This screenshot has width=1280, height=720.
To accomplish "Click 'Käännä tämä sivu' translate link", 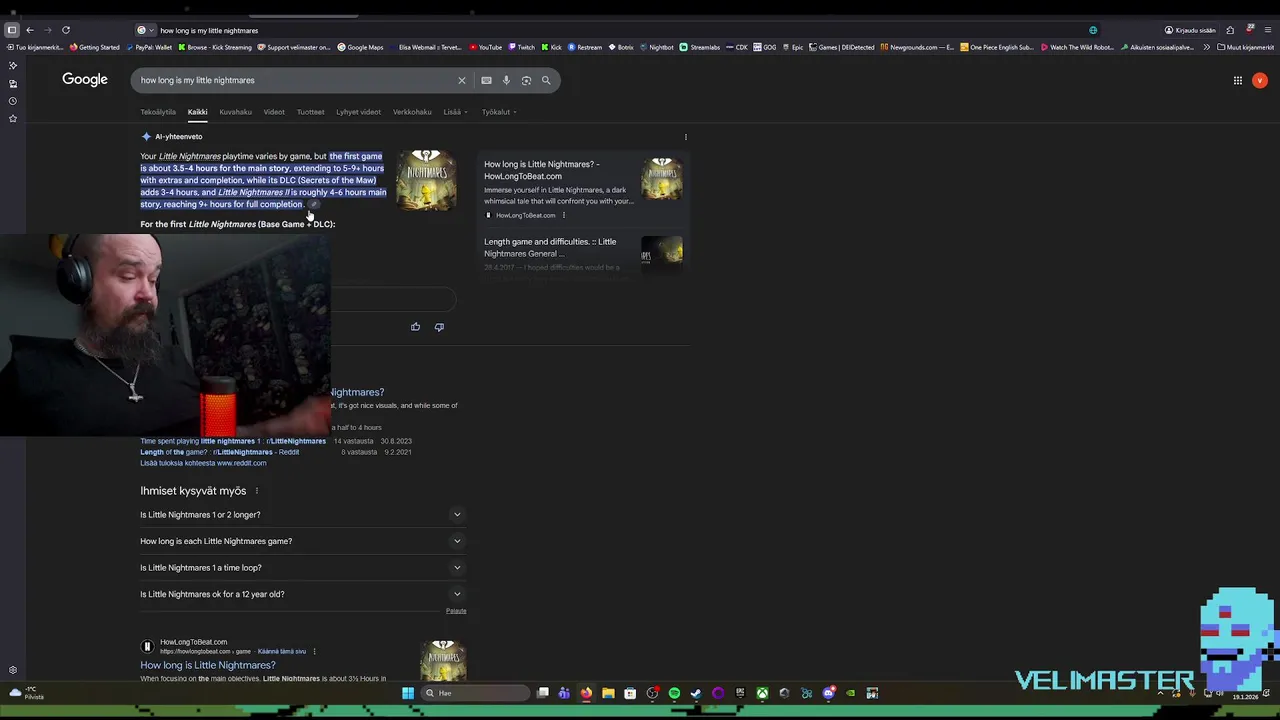I will click(x=281, y=651).
